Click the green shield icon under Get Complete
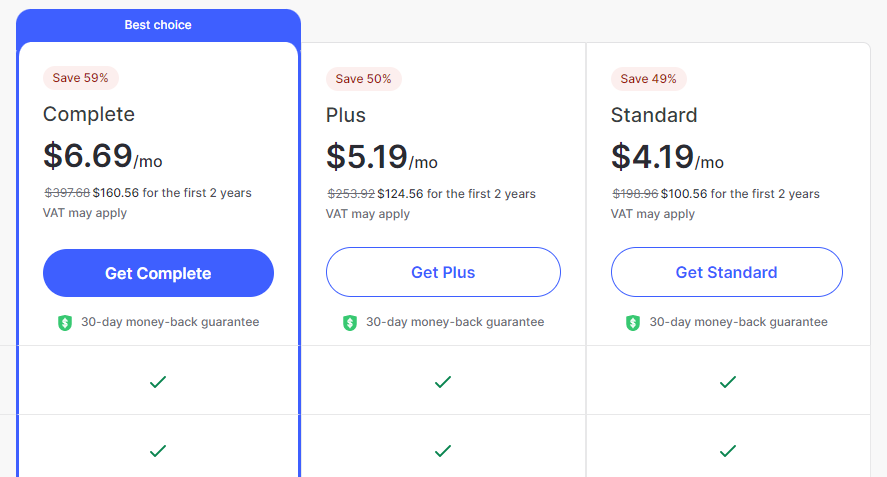The image size is (887, 477). [x=65, y=323]
